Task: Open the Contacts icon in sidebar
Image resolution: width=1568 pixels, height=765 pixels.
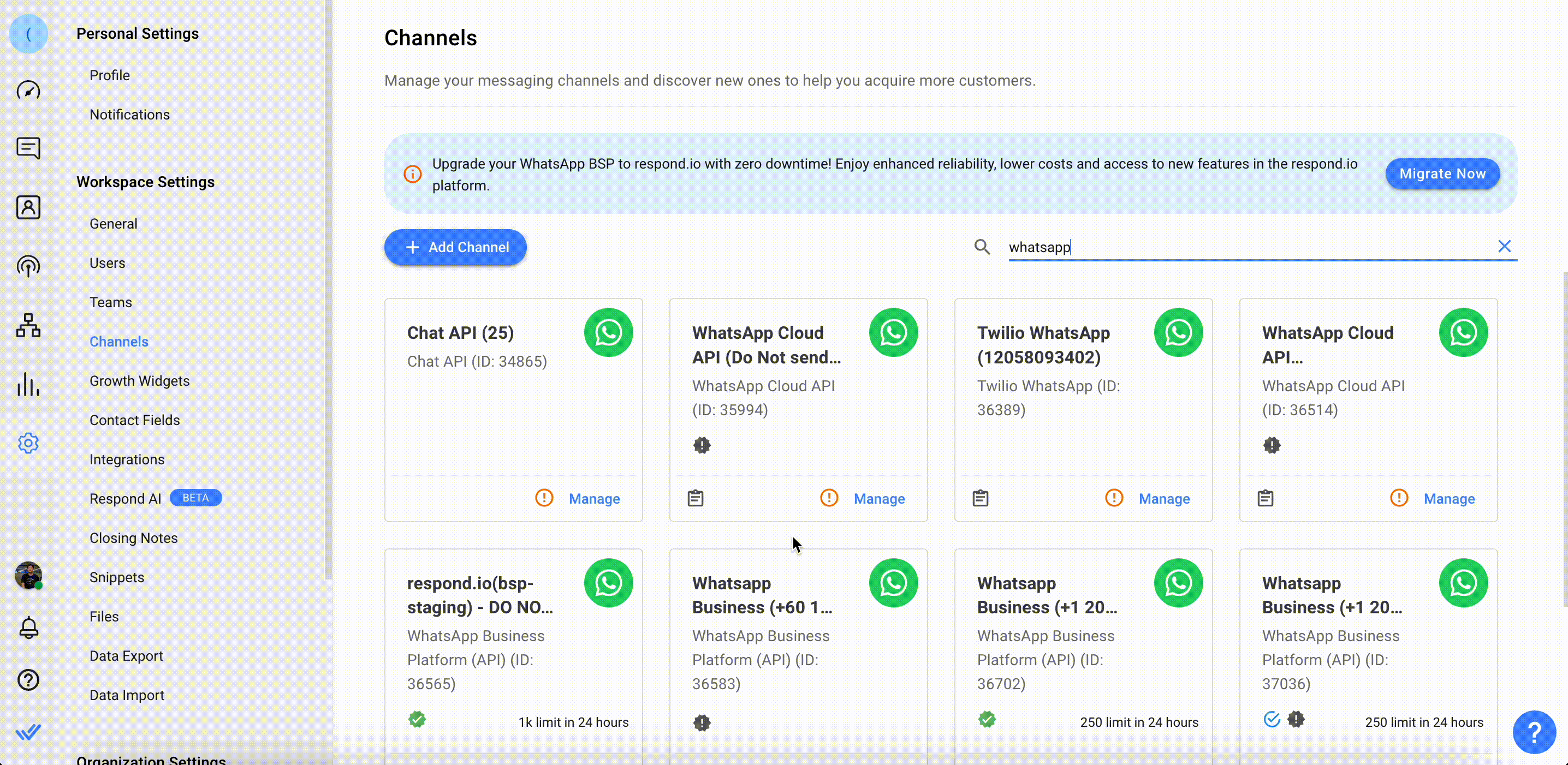Action: pos(28,207)
